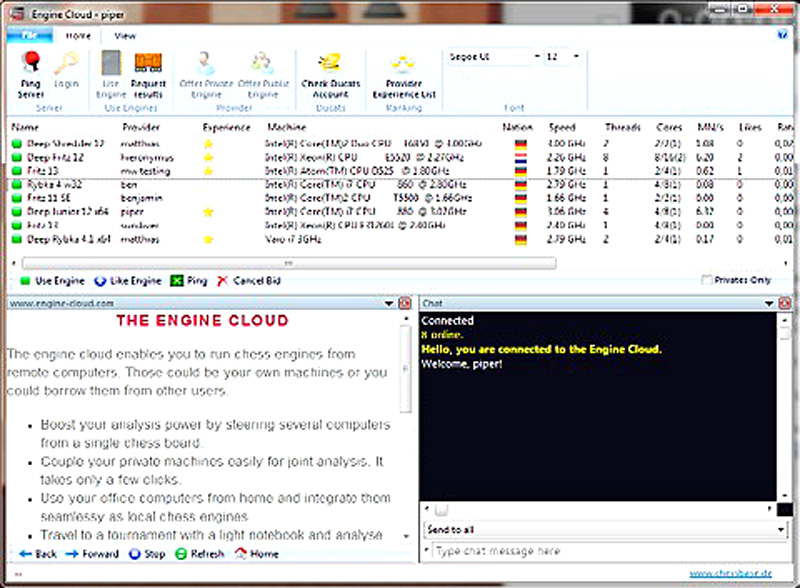
Task: Close the Chat panel
Action: click(785, 304)
